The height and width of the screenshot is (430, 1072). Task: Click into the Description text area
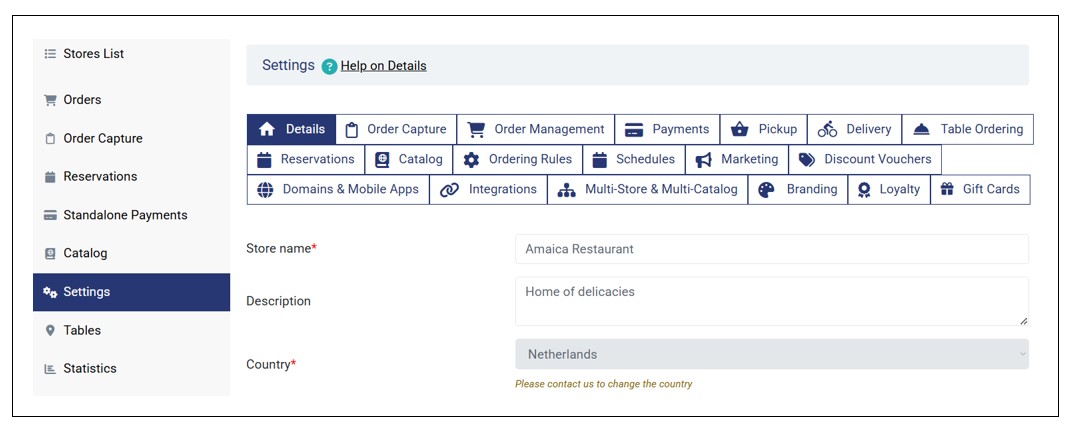click(771, 301)
